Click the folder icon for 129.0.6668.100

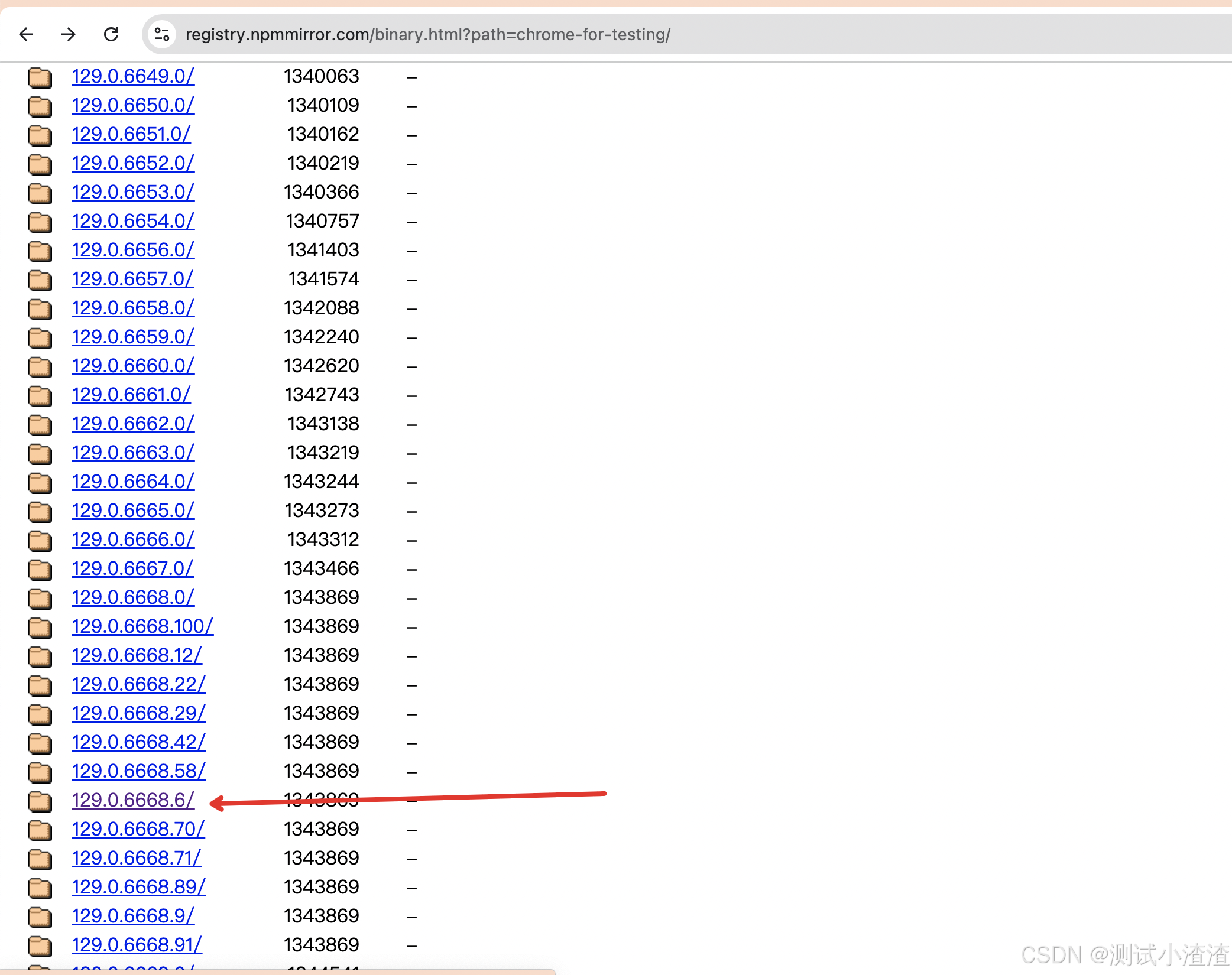point(39,627)
